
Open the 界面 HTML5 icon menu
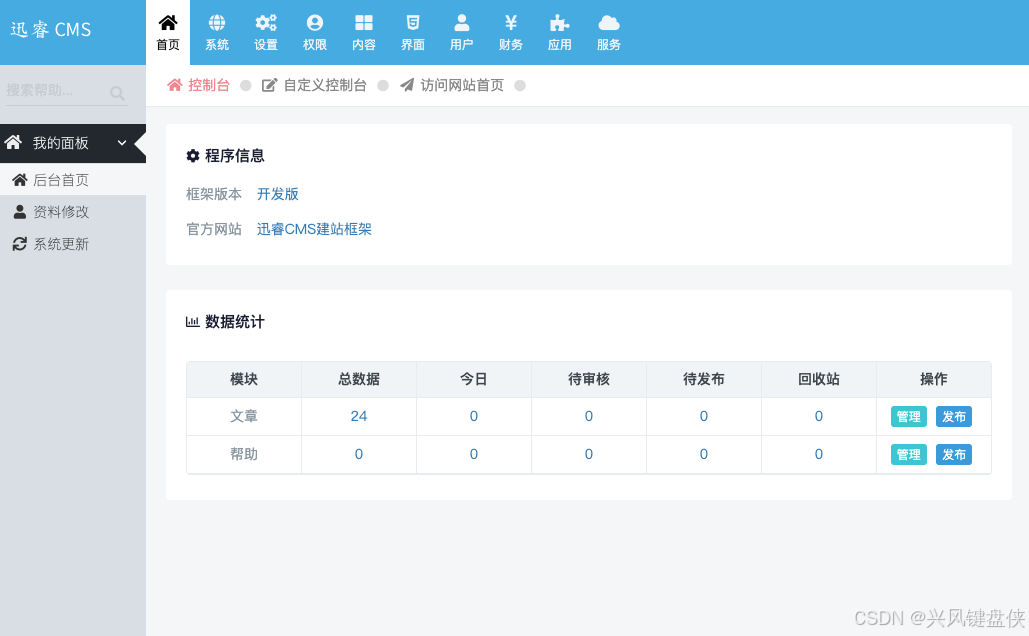pyautogui.click(x=413, y=32)
